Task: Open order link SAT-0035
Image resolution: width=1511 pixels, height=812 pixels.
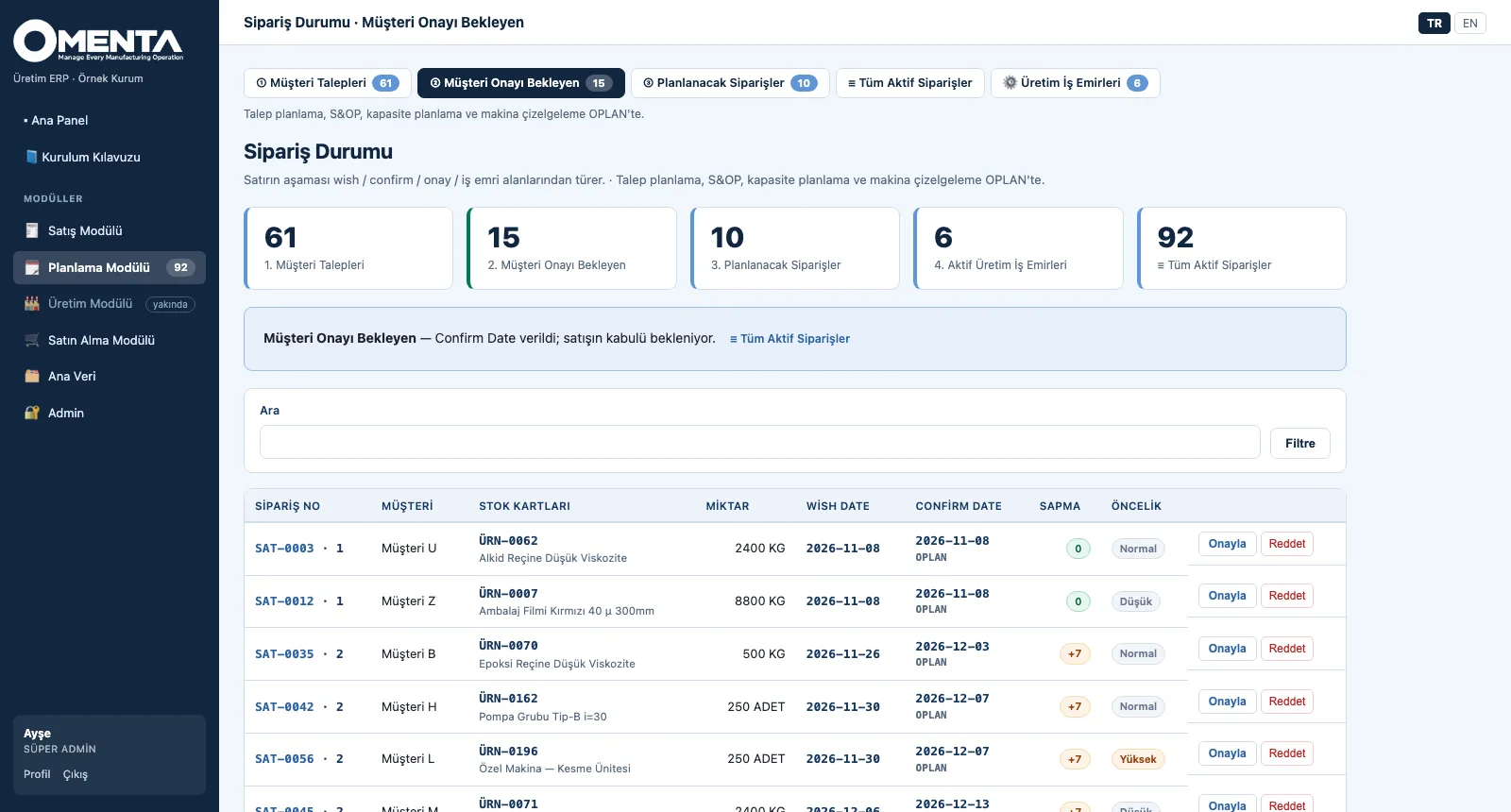Action: tap(284, 654)
